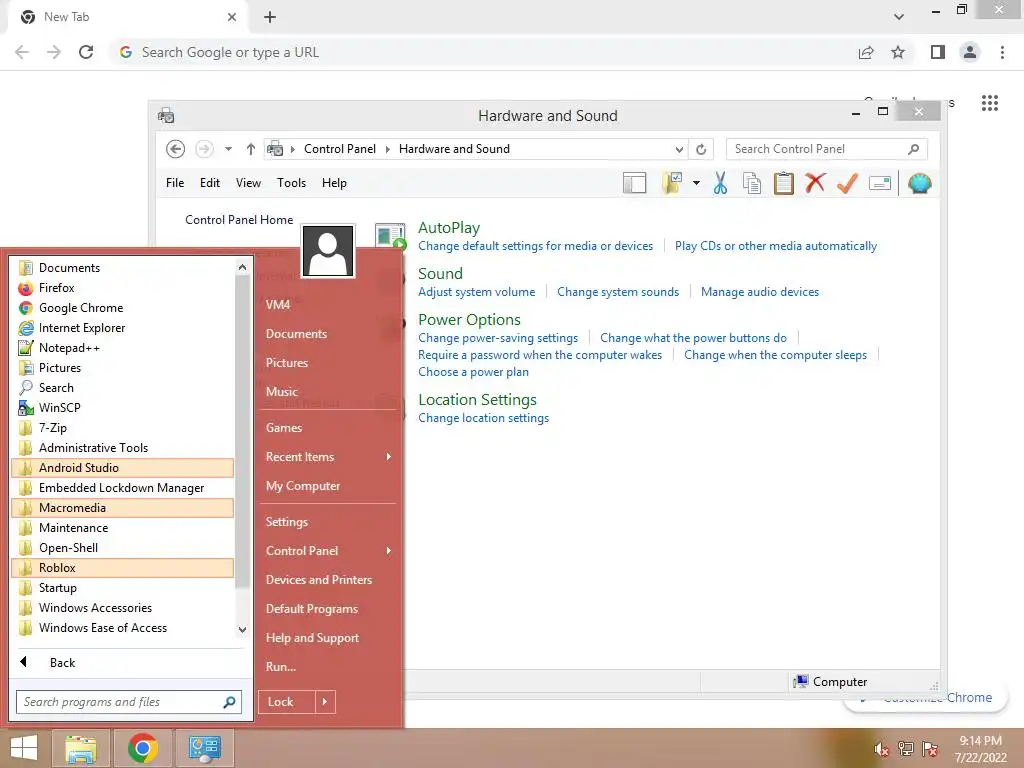Click the AutoPlay heading link
This screenshot has width=1024, height=768.
click(x=449, y=227)
